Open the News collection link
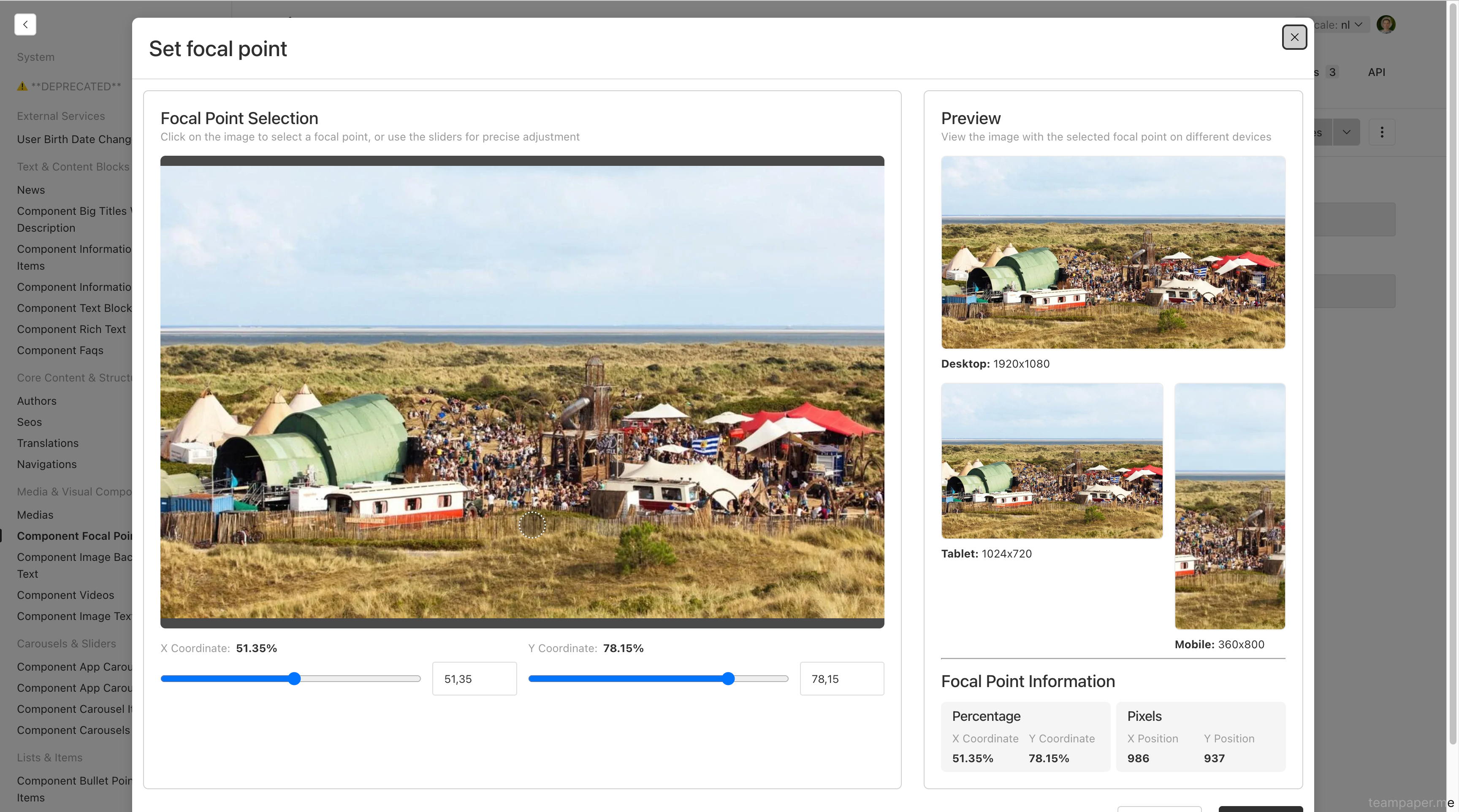Screen dimensions: 1459x812 point(30,189)
